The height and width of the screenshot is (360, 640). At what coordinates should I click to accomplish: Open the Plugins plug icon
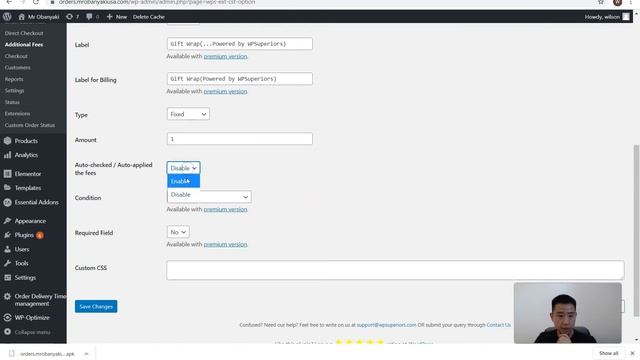[7, 235]
